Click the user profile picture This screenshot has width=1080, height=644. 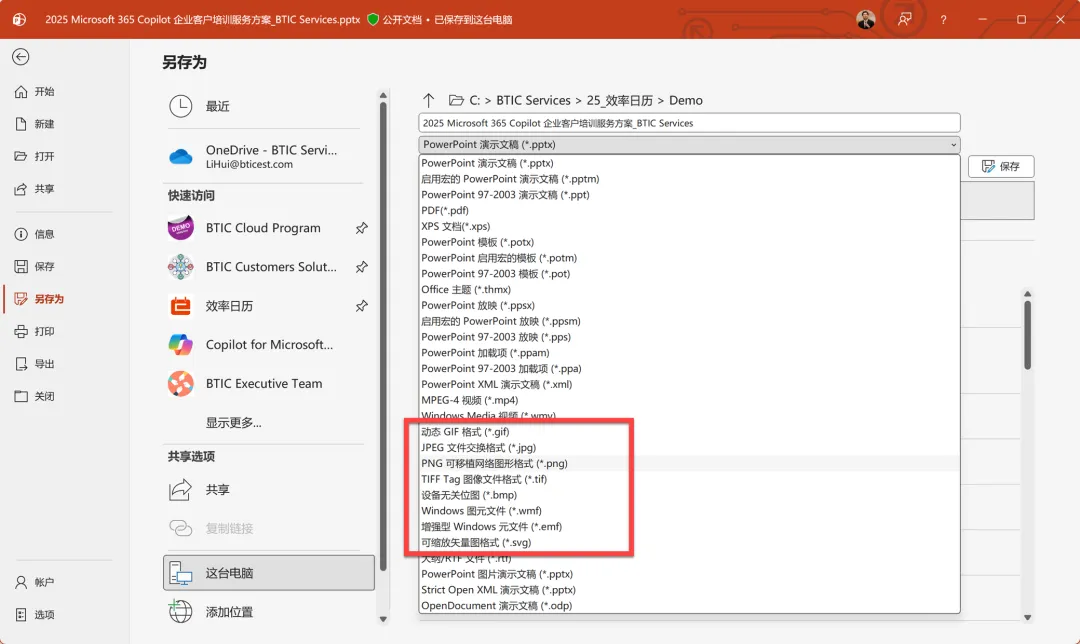point(866,19)
